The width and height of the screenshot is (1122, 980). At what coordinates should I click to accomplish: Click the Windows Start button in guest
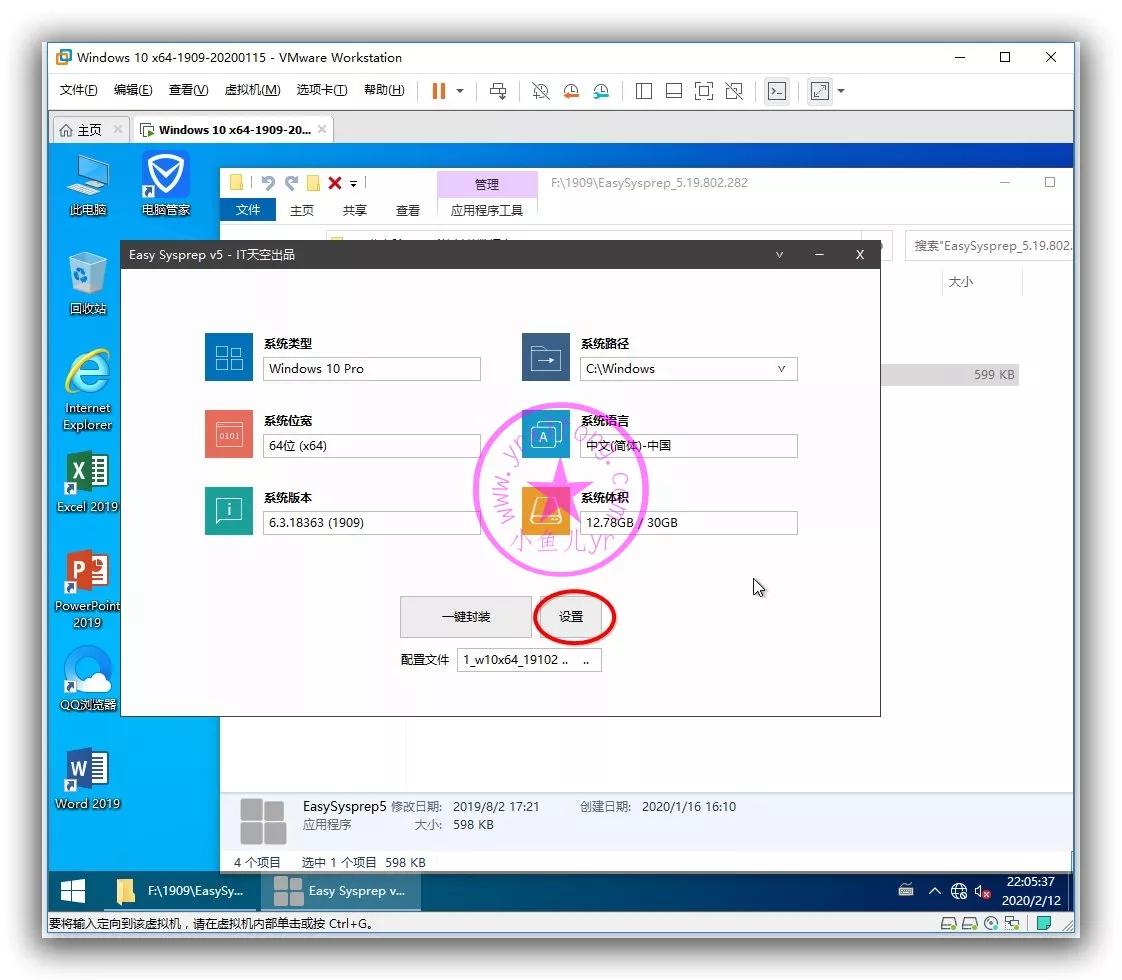[73, 890]
